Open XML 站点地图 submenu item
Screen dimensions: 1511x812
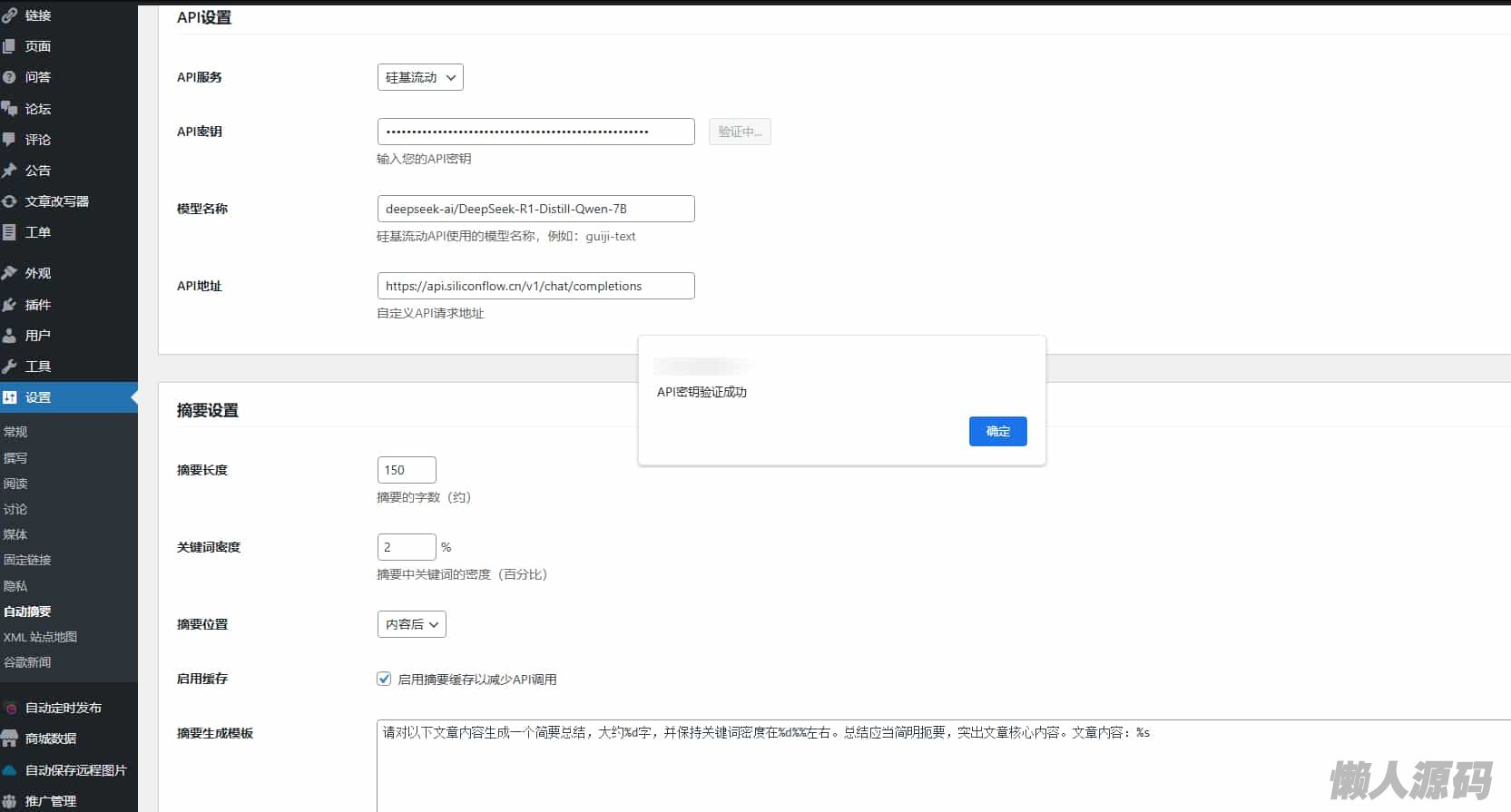(x=40, y=637)
